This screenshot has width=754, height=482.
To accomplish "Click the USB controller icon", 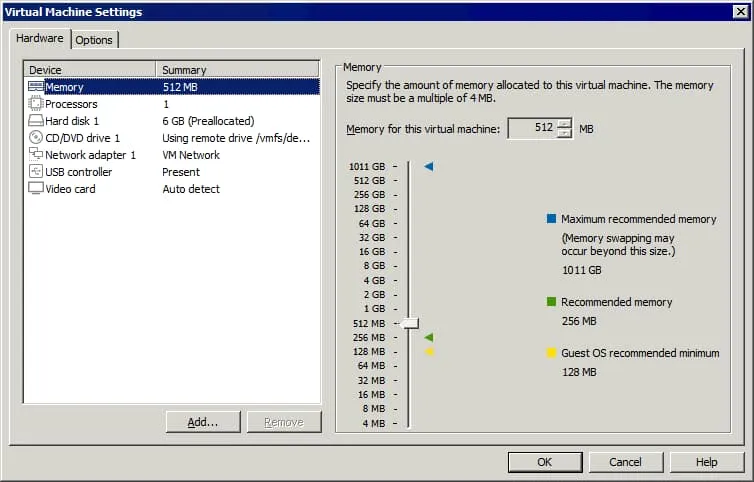I will click(x=36, y=172).
